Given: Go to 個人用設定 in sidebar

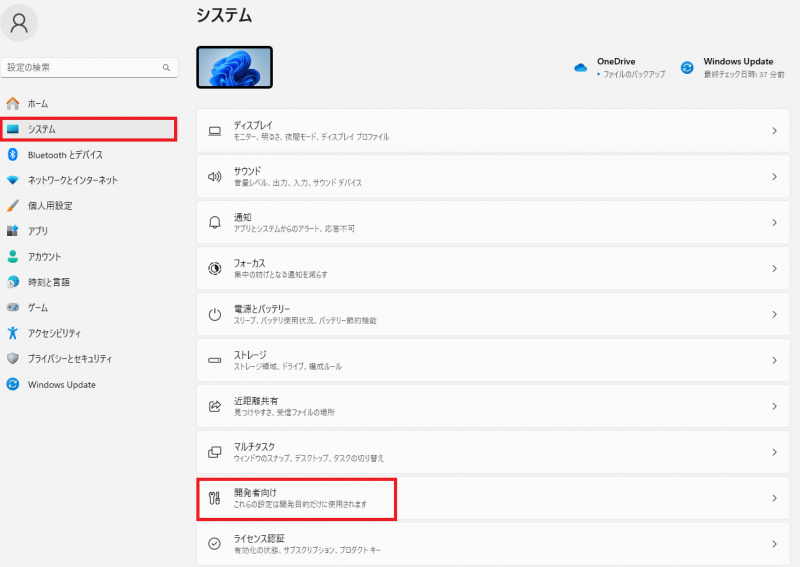Looking at the screenshot, I should pyautogui.click(x=50, y=206).
